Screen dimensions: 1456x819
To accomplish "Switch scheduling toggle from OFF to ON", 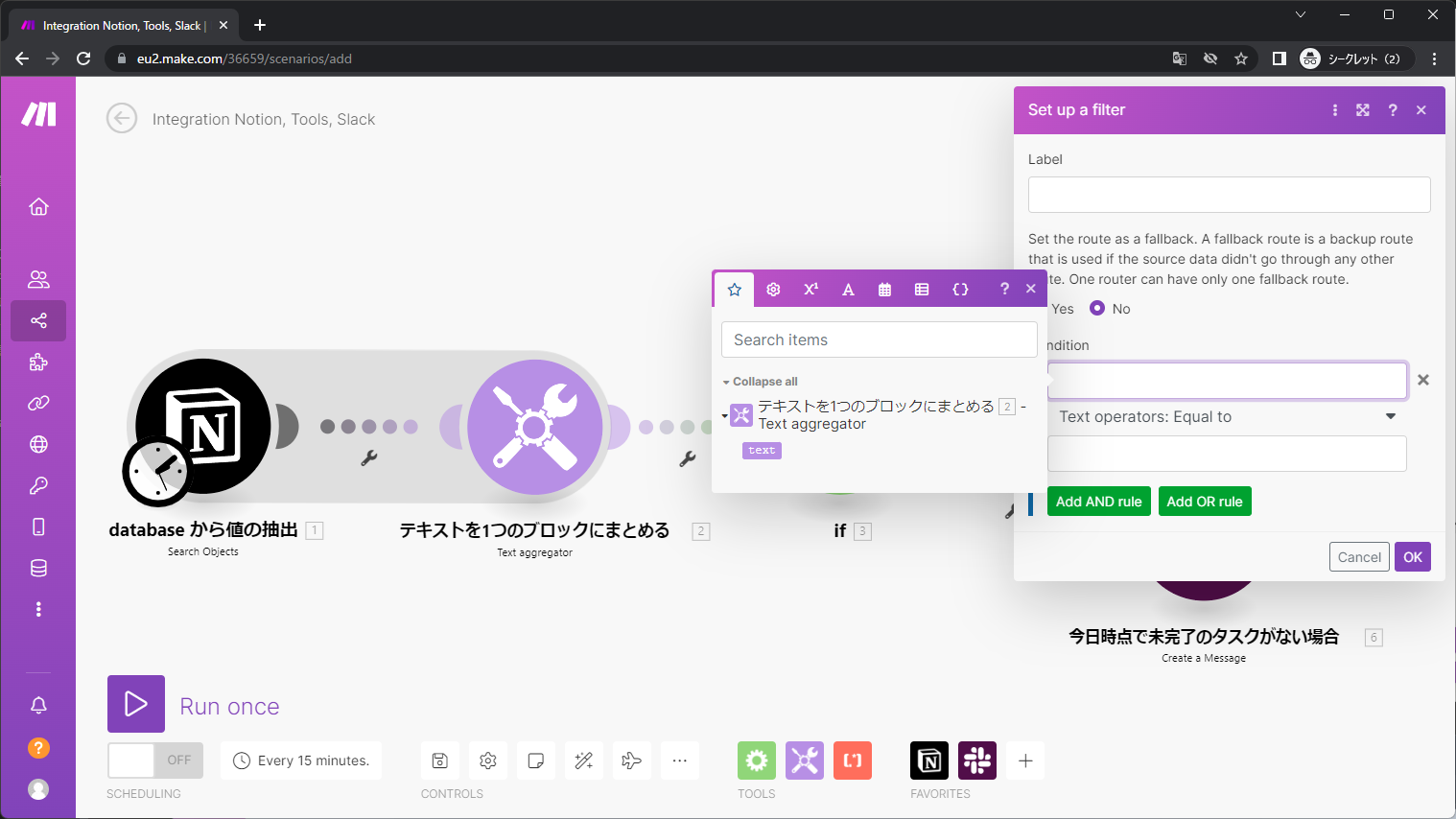I will click(154, 760).
